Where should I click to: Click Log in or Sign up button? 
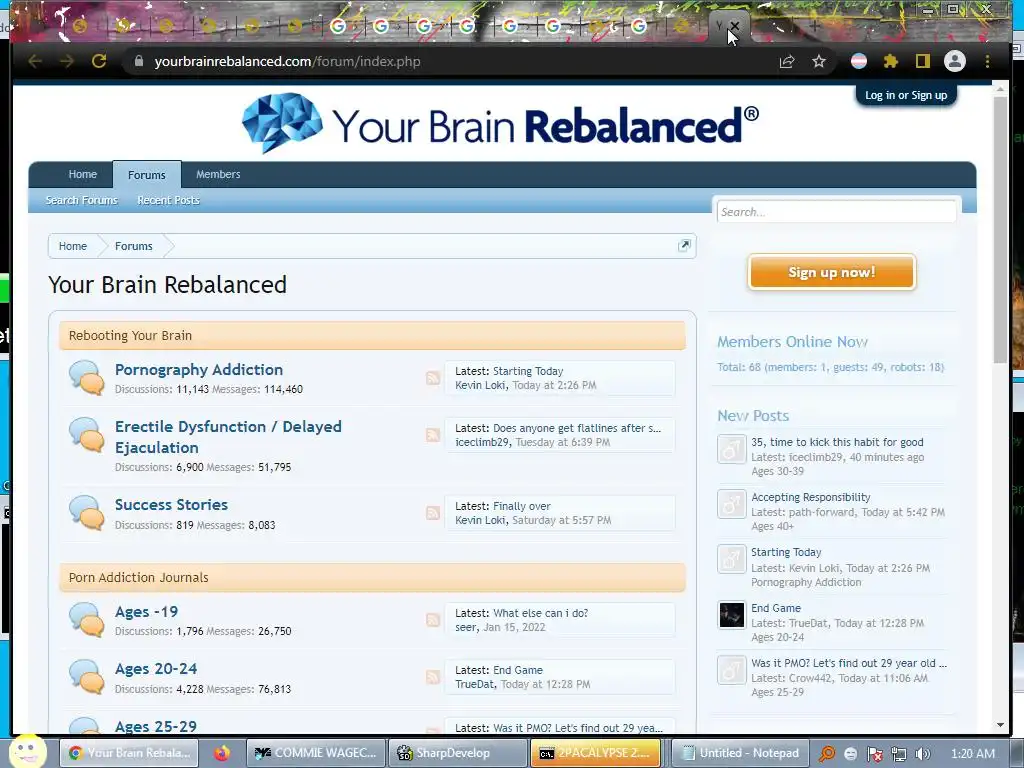click(x=906, y=95)
